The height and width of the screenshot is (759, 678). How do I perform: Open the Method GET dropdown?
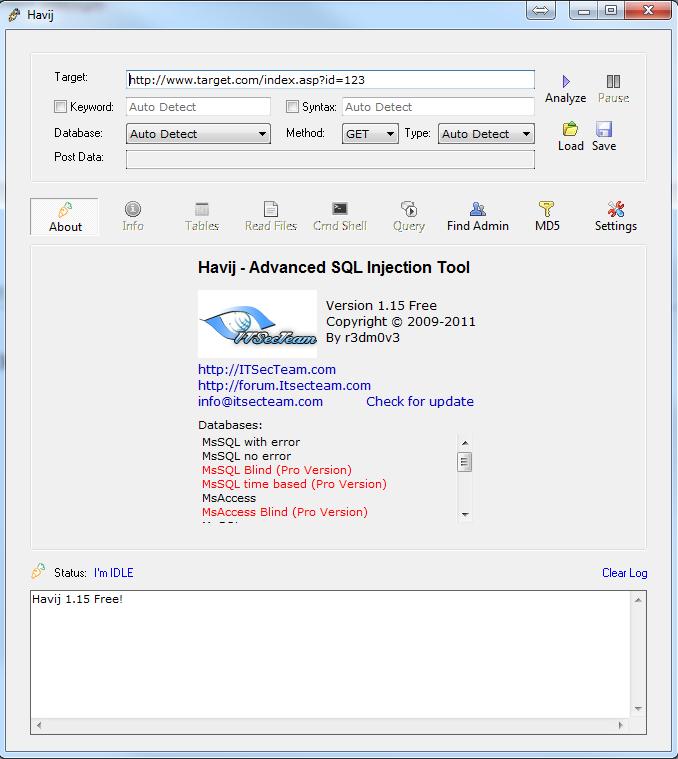tap(370, 134)
